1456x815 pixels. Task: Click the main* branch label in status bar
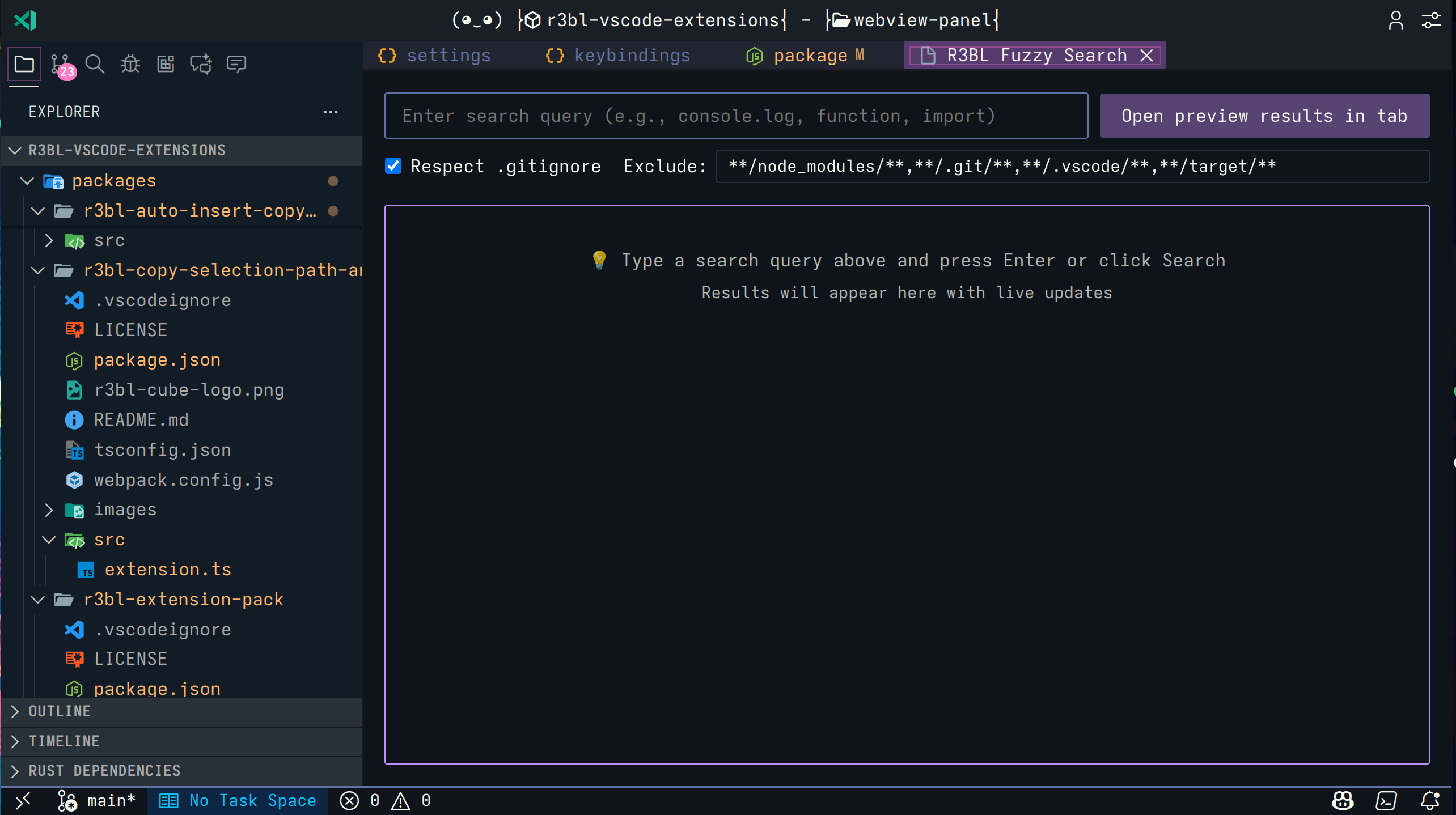pos(96,800)
